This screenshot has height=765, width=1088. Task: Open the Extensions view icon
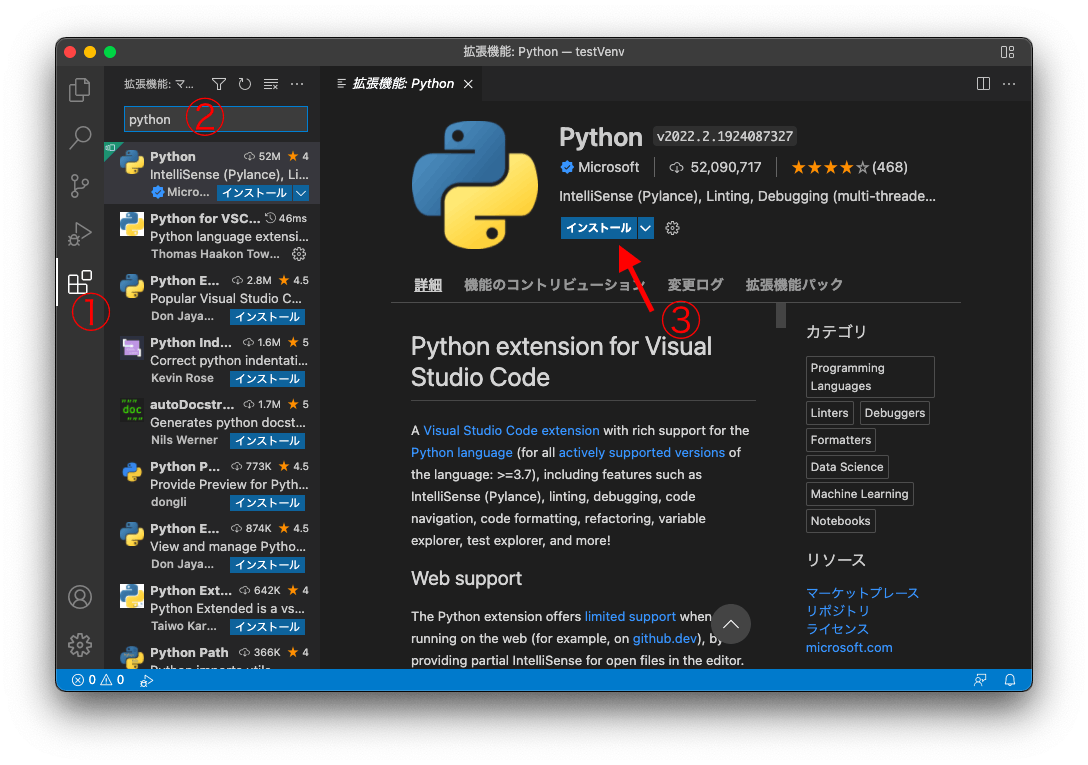(80, 282)
